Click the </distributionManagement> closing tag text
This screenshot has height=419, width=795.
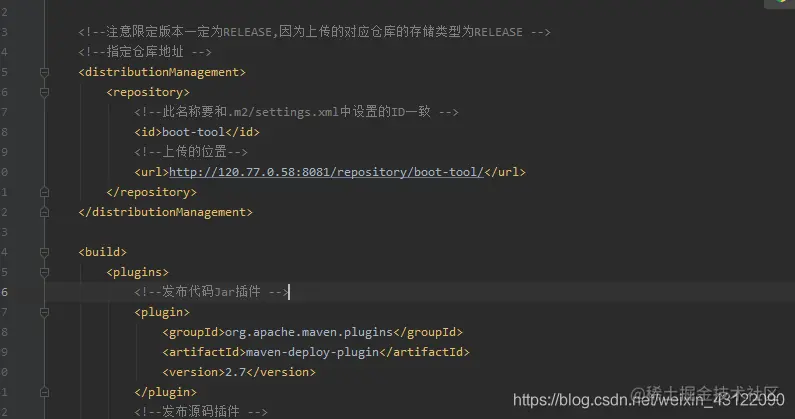tap(165, 212)
